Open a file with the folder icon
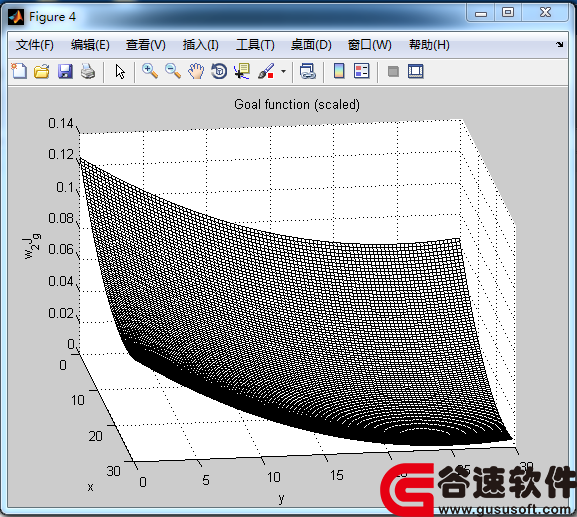The image size is (577, 517). (42, 71)
